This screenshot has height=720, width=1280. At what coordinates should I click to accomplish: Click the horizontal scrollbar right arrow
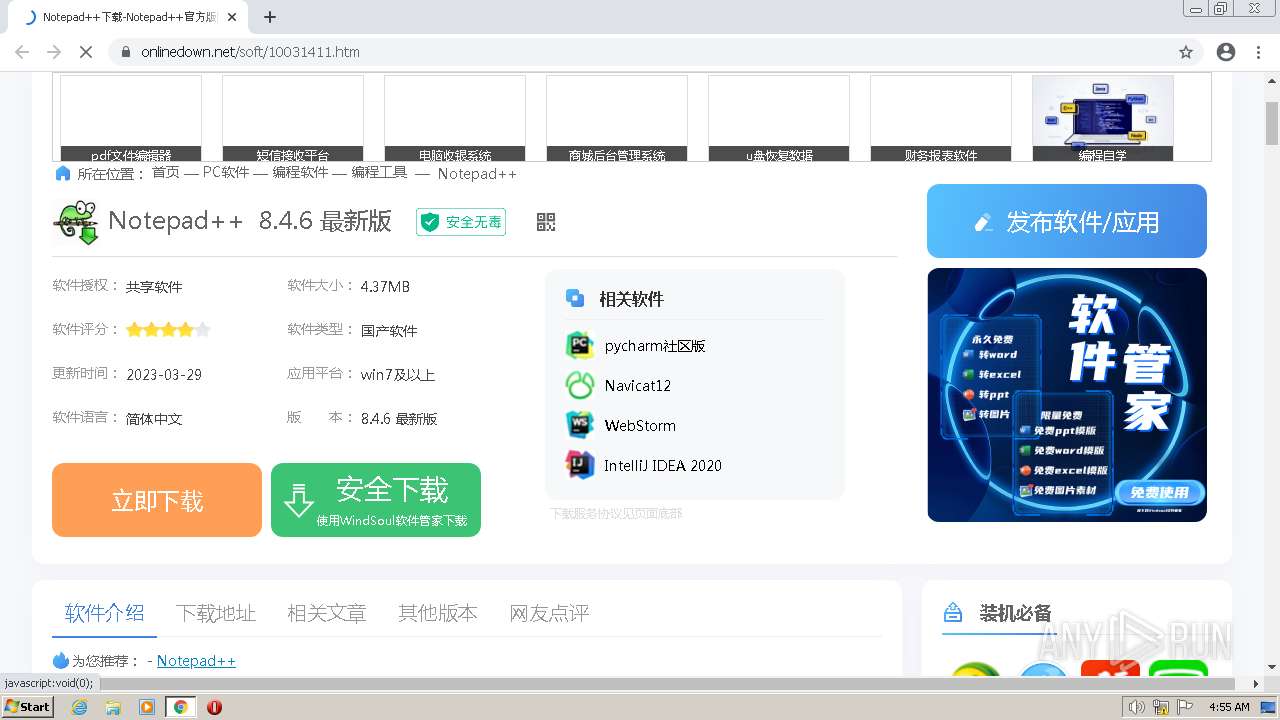[x=1255, y=684]
